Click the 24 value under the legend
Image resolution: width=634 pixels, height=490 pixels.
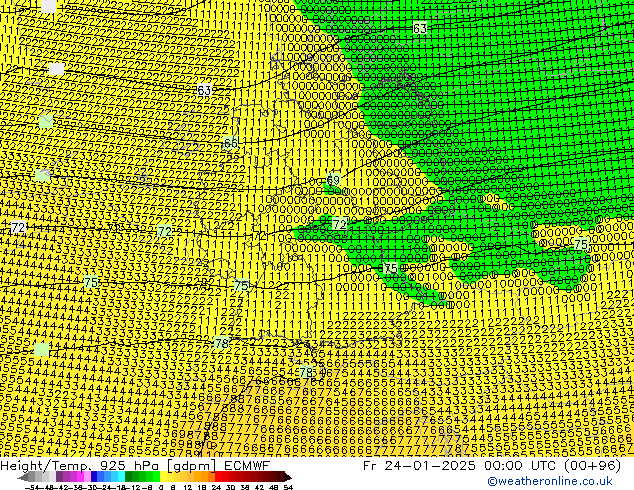pyautogui.click(x=216, y=487)
